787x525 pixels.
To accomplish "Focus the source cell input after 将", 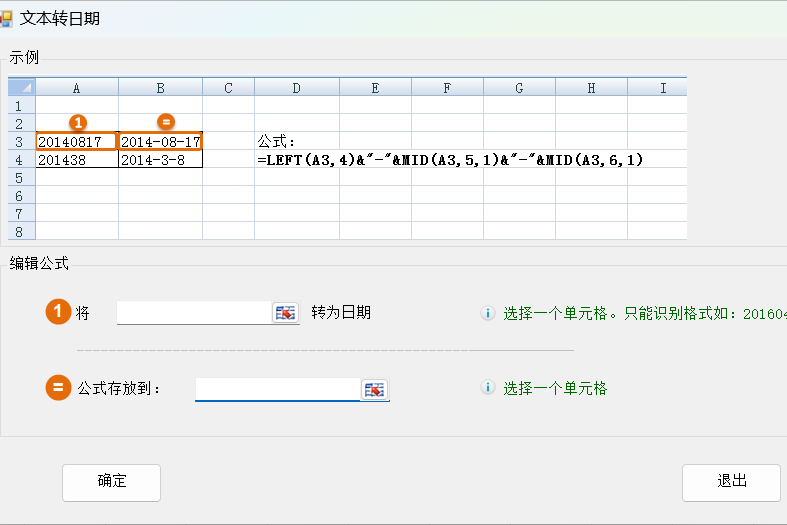I will click(x=194, y=313).
